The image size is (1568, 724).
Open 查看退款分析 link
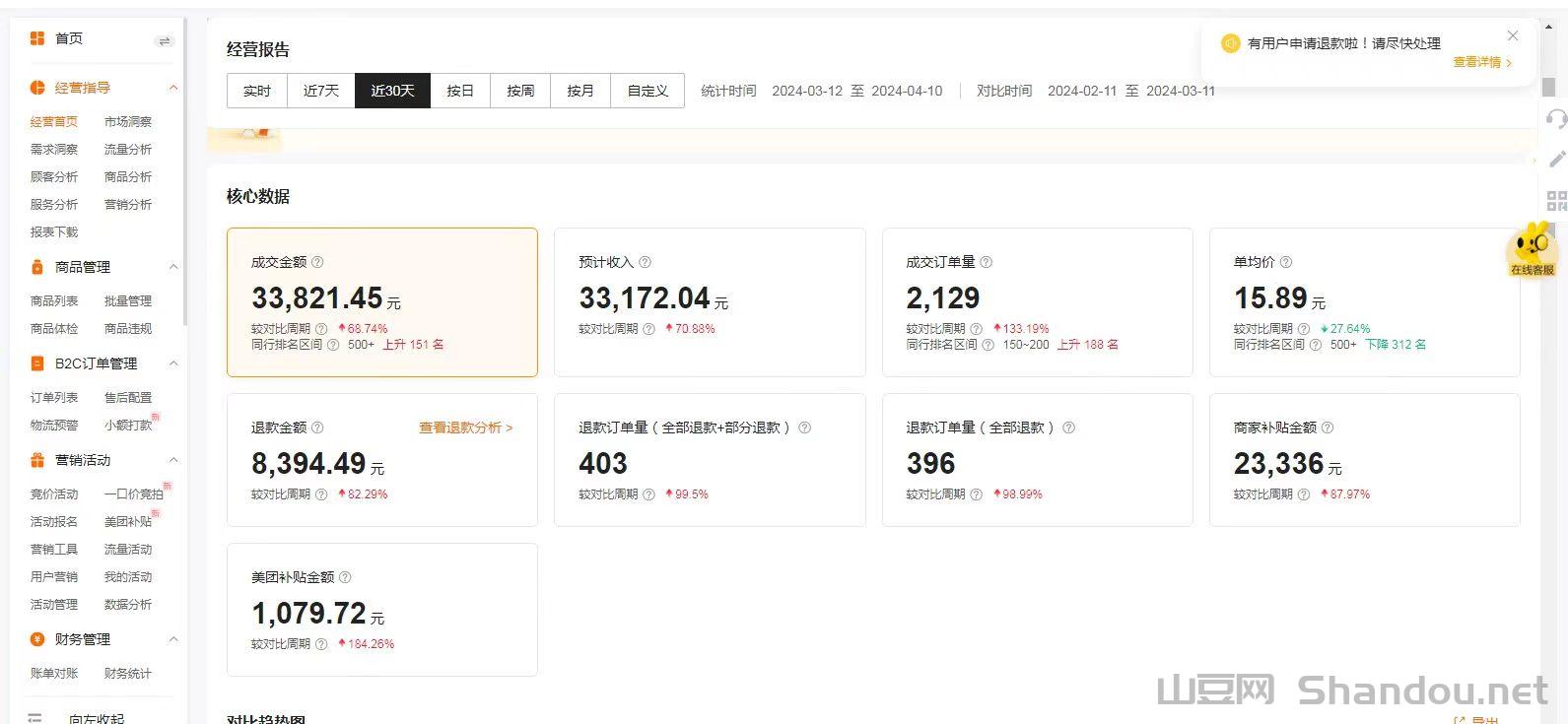coord(465,428)
